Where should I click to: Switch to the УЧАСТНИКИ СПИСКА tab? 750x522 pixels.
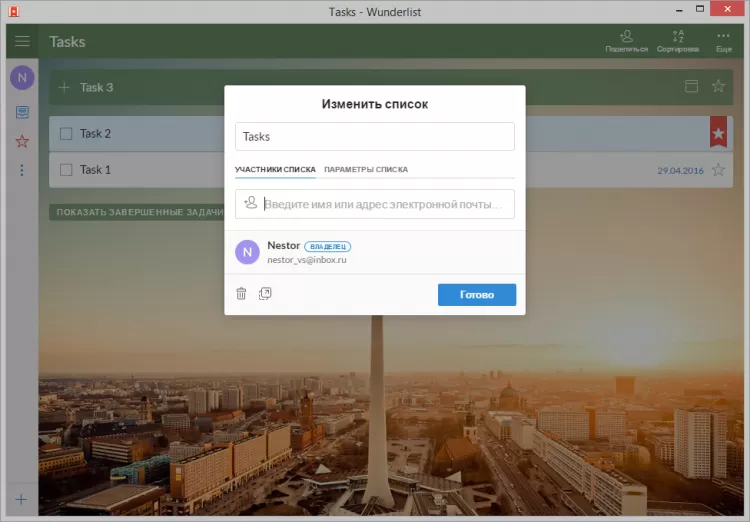pos(275,169)
